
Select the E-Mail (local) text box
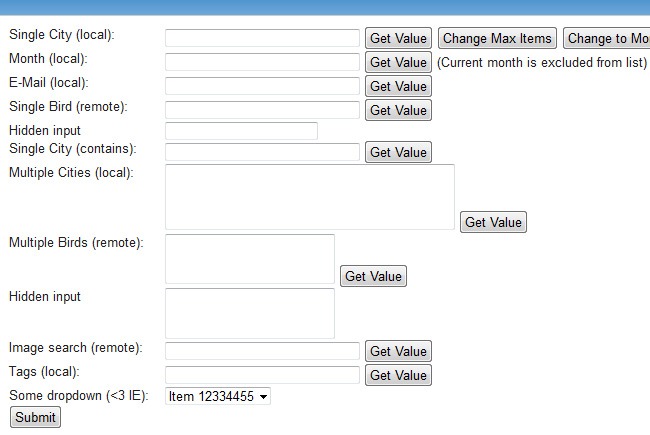click(x=262, y=86)
